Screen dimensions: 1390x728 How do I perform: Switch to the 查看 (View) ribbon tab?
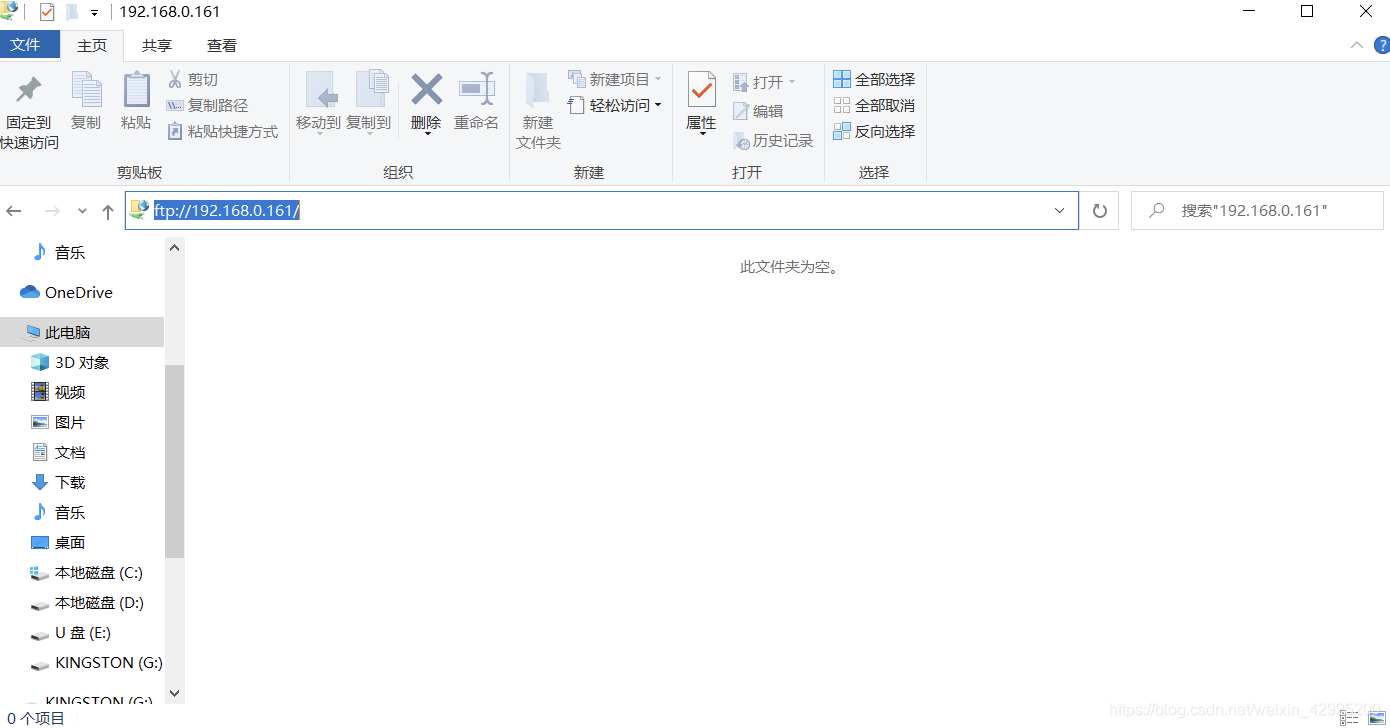pos(221,45)
